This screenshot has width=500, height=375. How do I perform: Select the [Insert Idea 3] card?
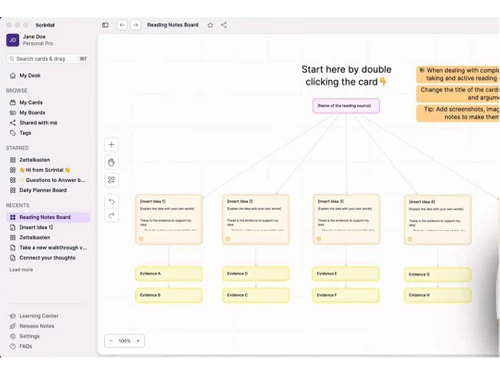pos(346,220)
